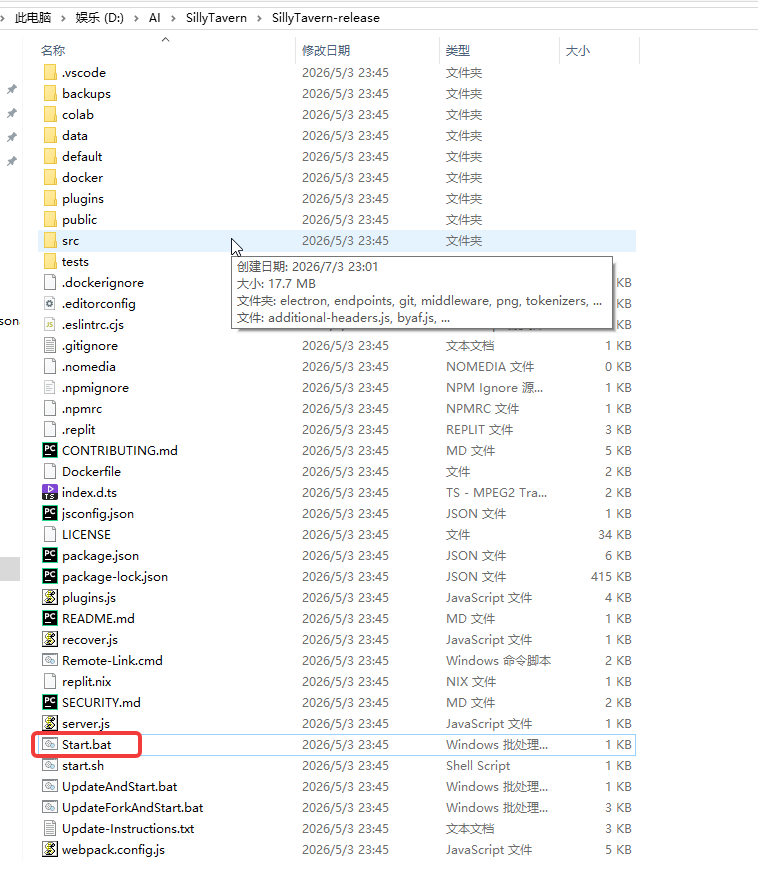This screenshot has width=758, height=871.
Task: Select the UpdateAndStart.bat file row
Action: pyautogui.click(x=337, y=787)
